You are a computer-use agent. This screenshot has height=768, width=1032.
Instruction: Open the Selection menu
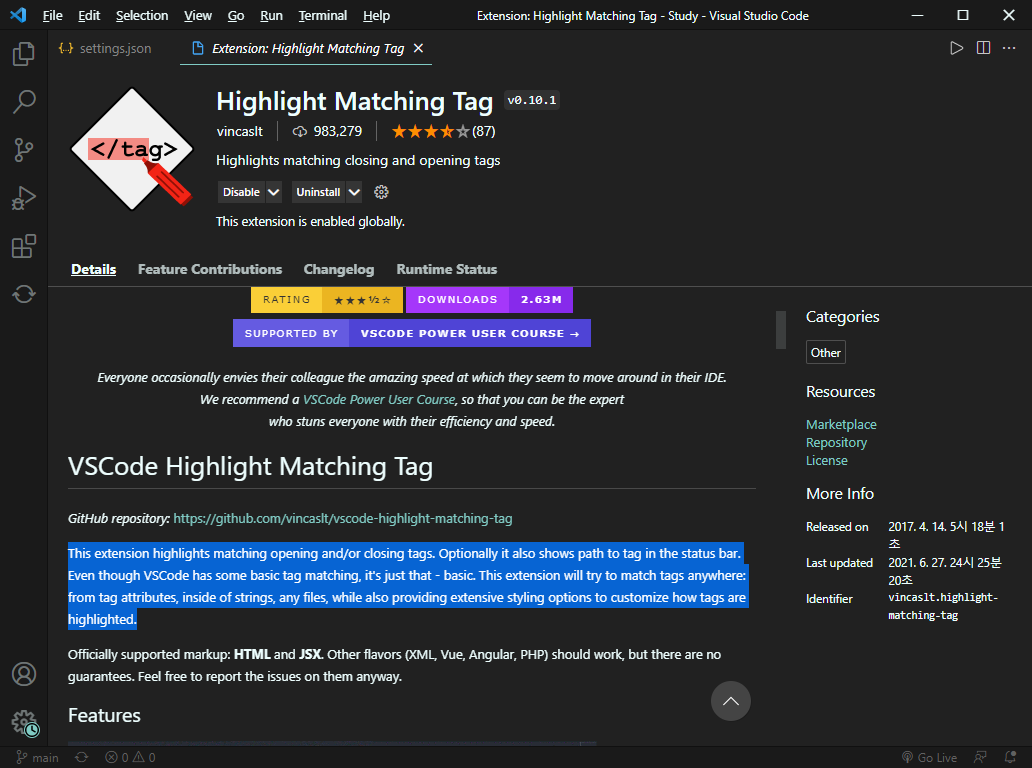142,15
